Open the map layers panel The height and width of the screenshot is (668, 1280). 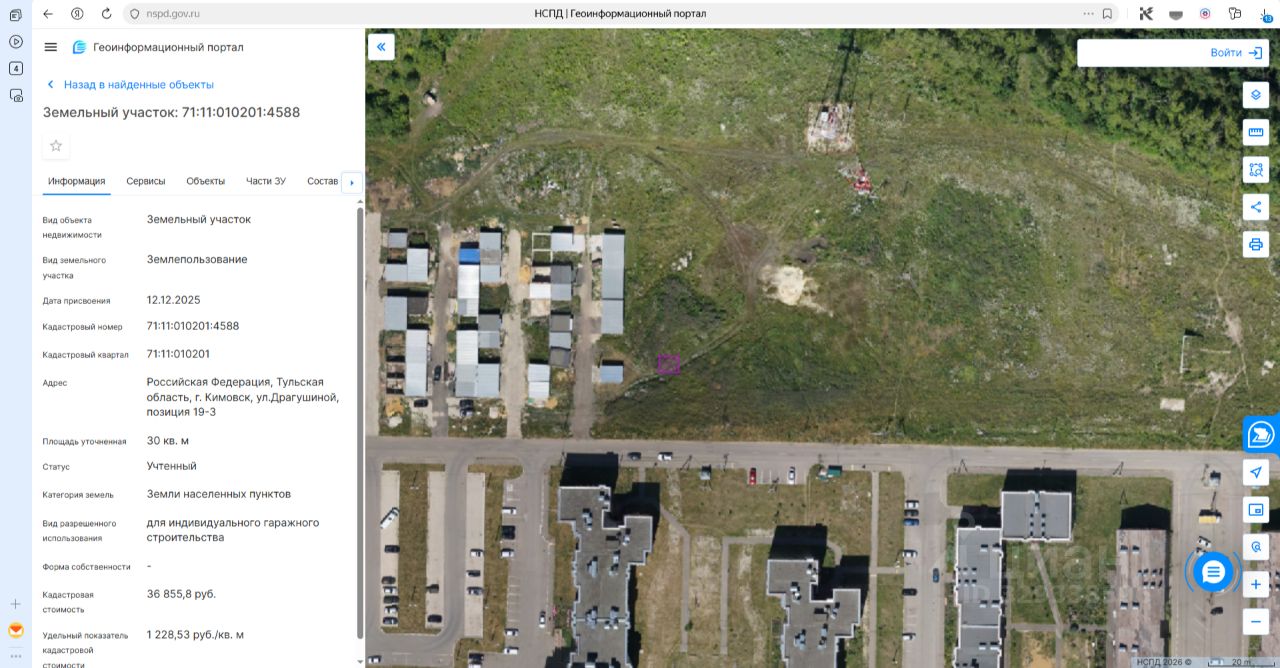coord(1256,95)
